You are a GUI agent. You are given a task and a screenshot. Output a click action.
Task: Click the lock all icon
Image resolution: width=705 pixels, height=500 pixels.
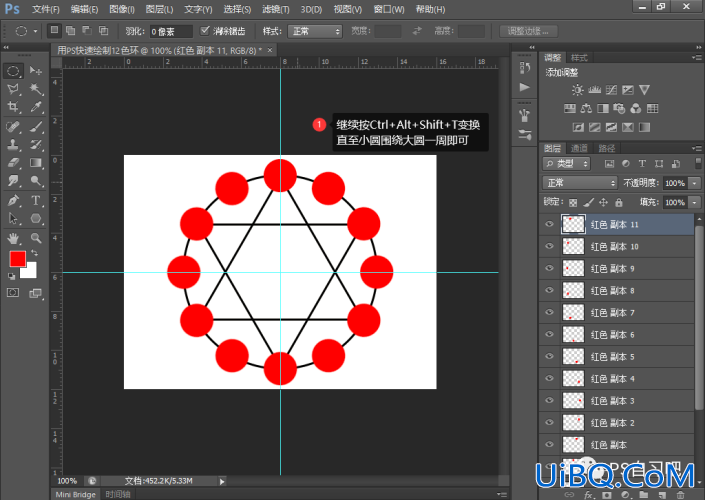tap(619, 202)
